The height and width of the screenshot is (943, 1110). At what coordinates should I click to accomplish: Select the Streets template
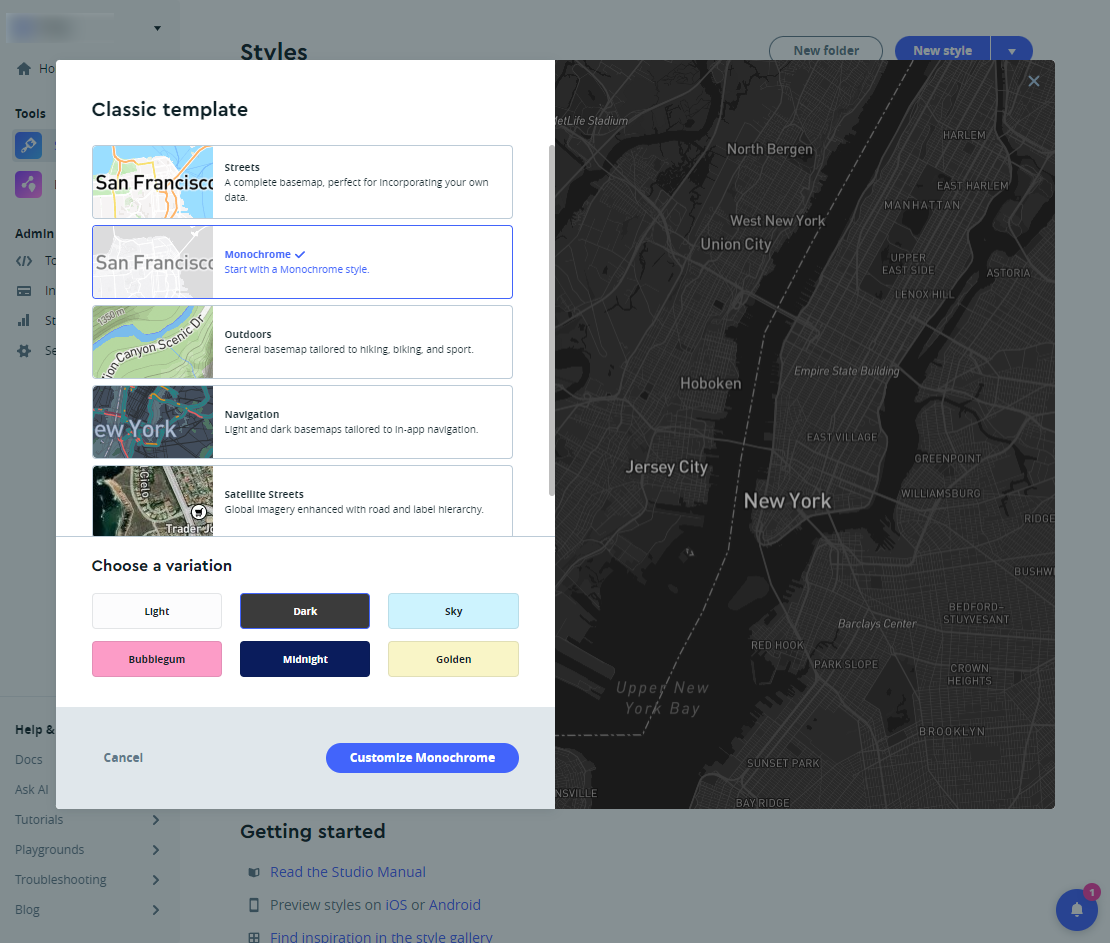click(x=302, y=182)
